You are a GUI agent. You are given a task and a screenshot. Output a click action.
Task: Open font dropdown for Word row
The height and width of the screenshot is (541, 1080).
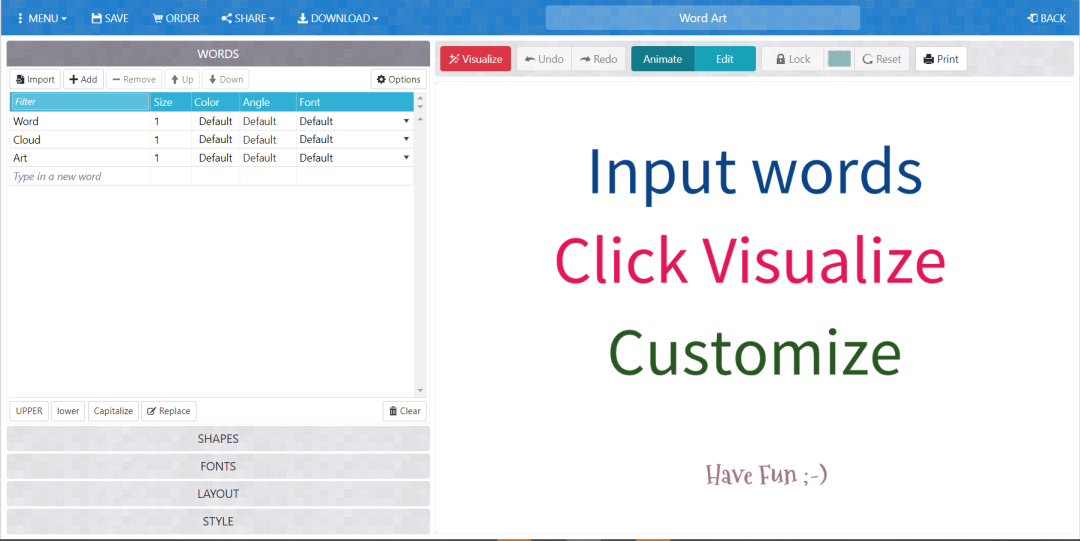pos(406,121)
